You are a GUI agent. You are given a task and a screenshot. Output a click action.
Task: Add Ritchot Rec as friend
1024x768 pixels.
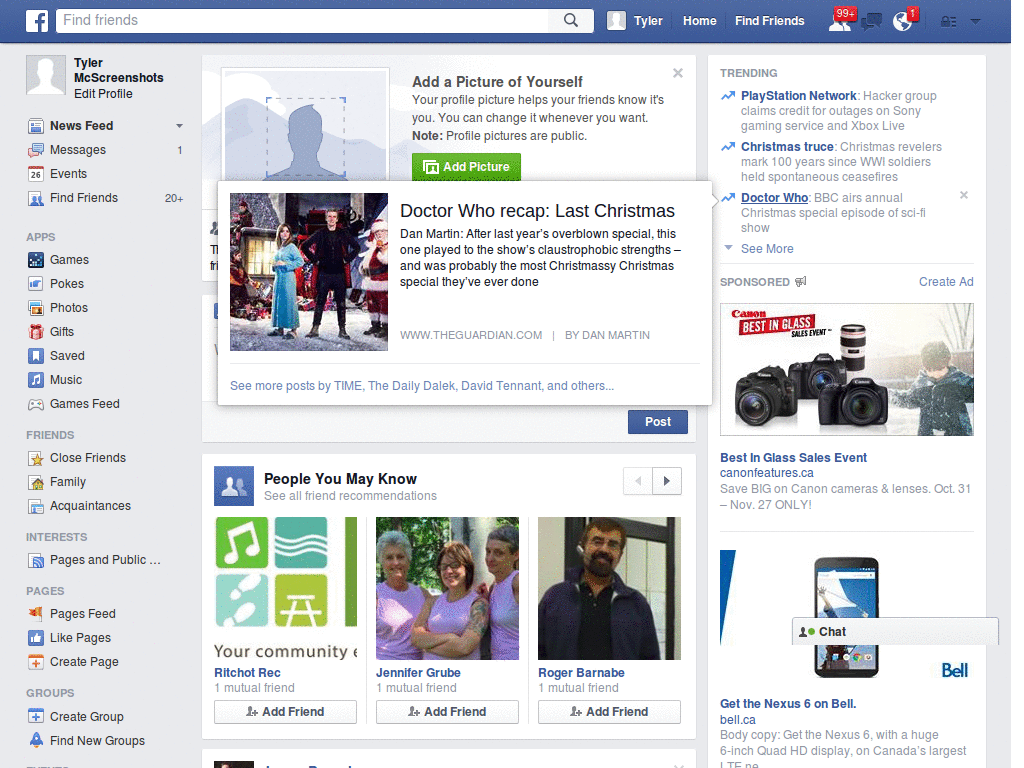(x=285, y=712)
